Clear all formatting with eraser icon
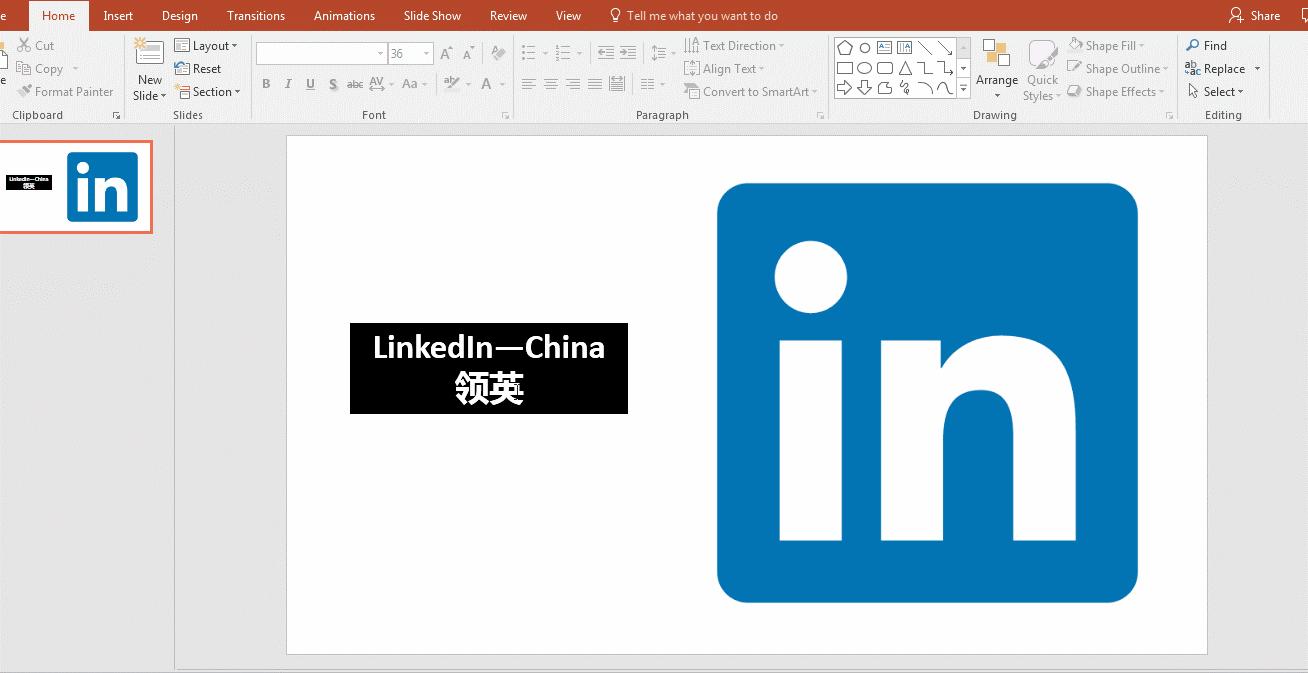The width and height of the screenshot is (1308, 673). point(499,54)
